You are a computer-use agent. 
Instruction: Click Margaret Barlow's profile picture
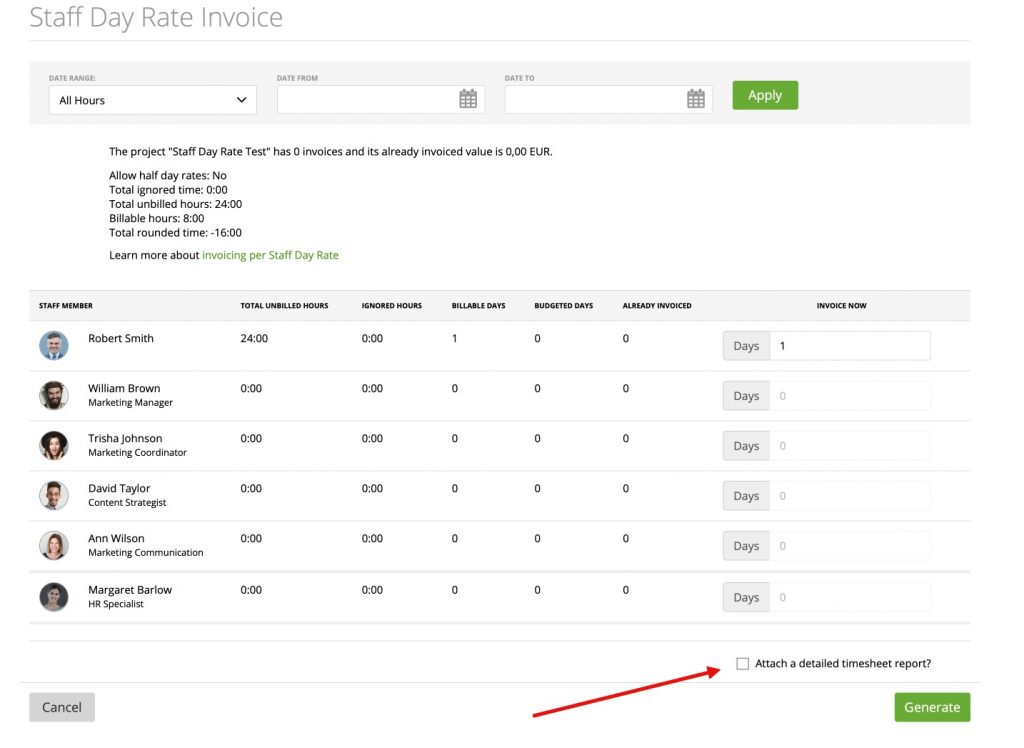coord(53,596)
